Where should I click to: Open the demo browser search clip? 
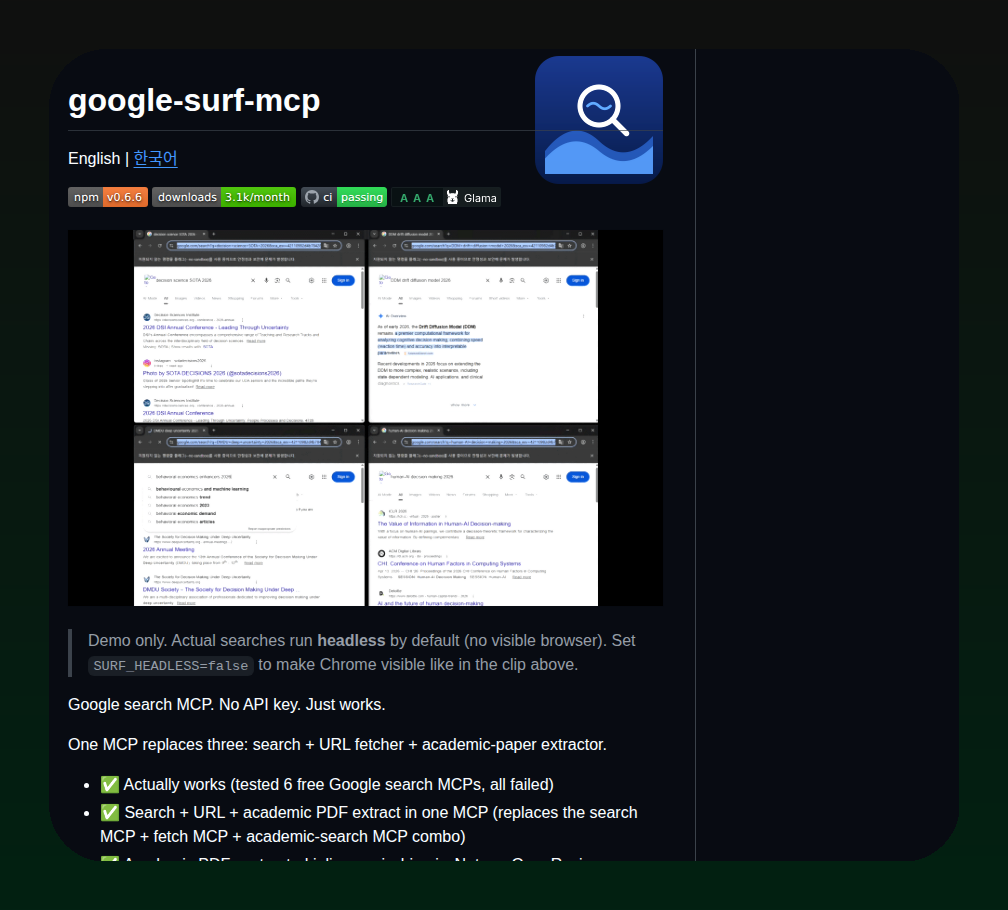tap(365, 418)
